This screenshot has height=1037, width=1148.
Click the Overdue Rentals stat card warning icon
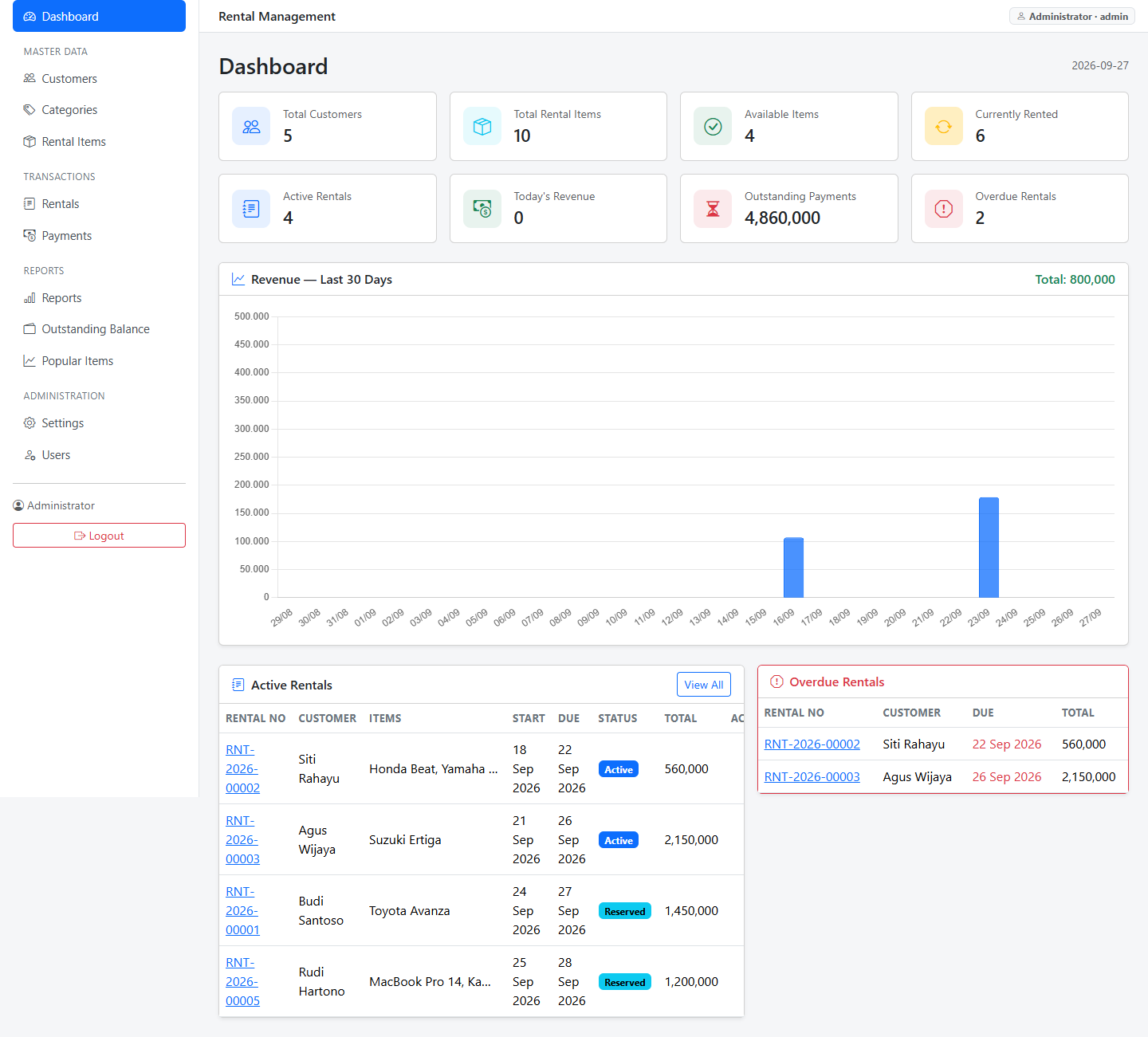[x=944, y=208]
